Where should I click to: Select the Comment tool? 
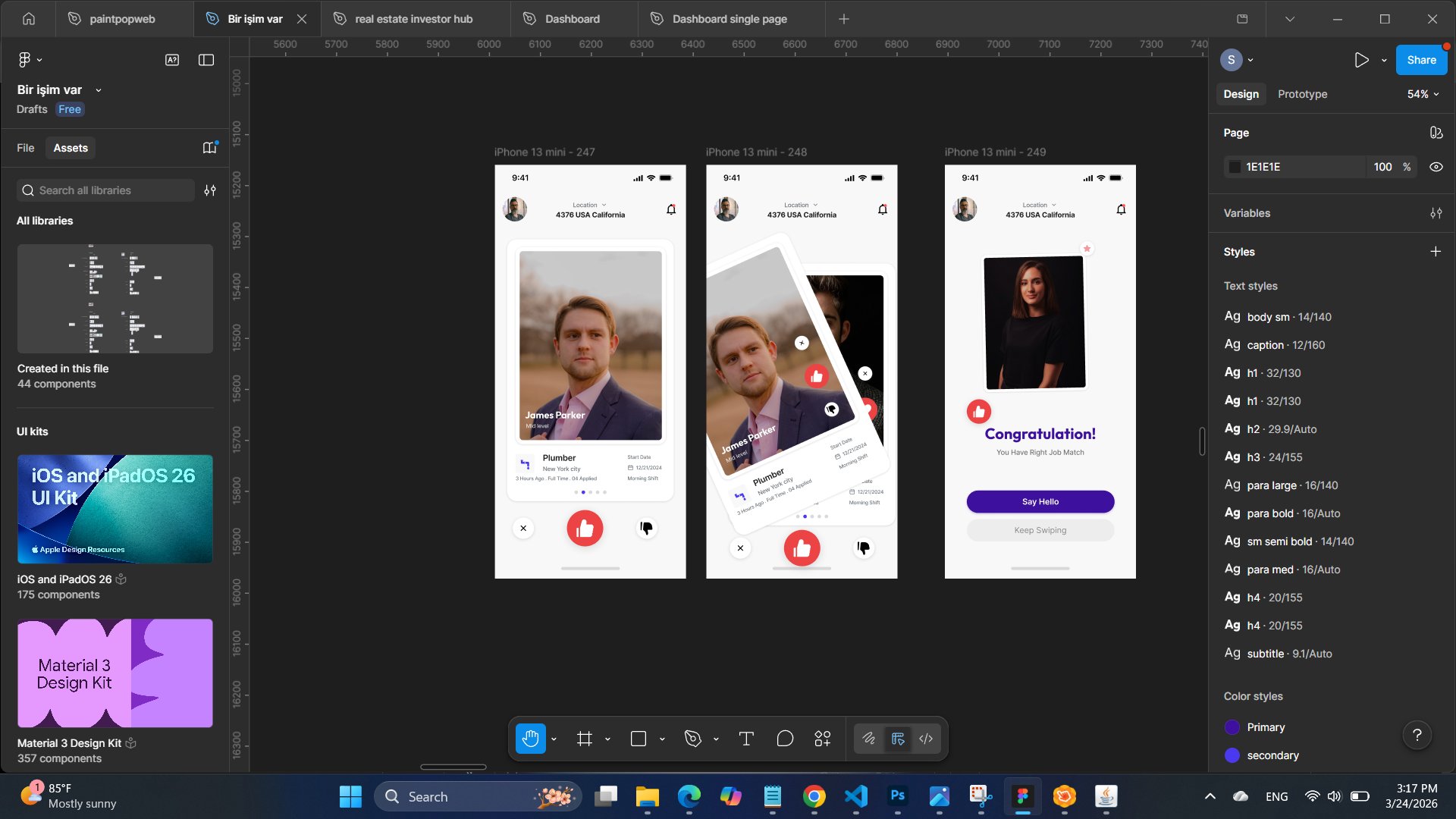[785, 739]
